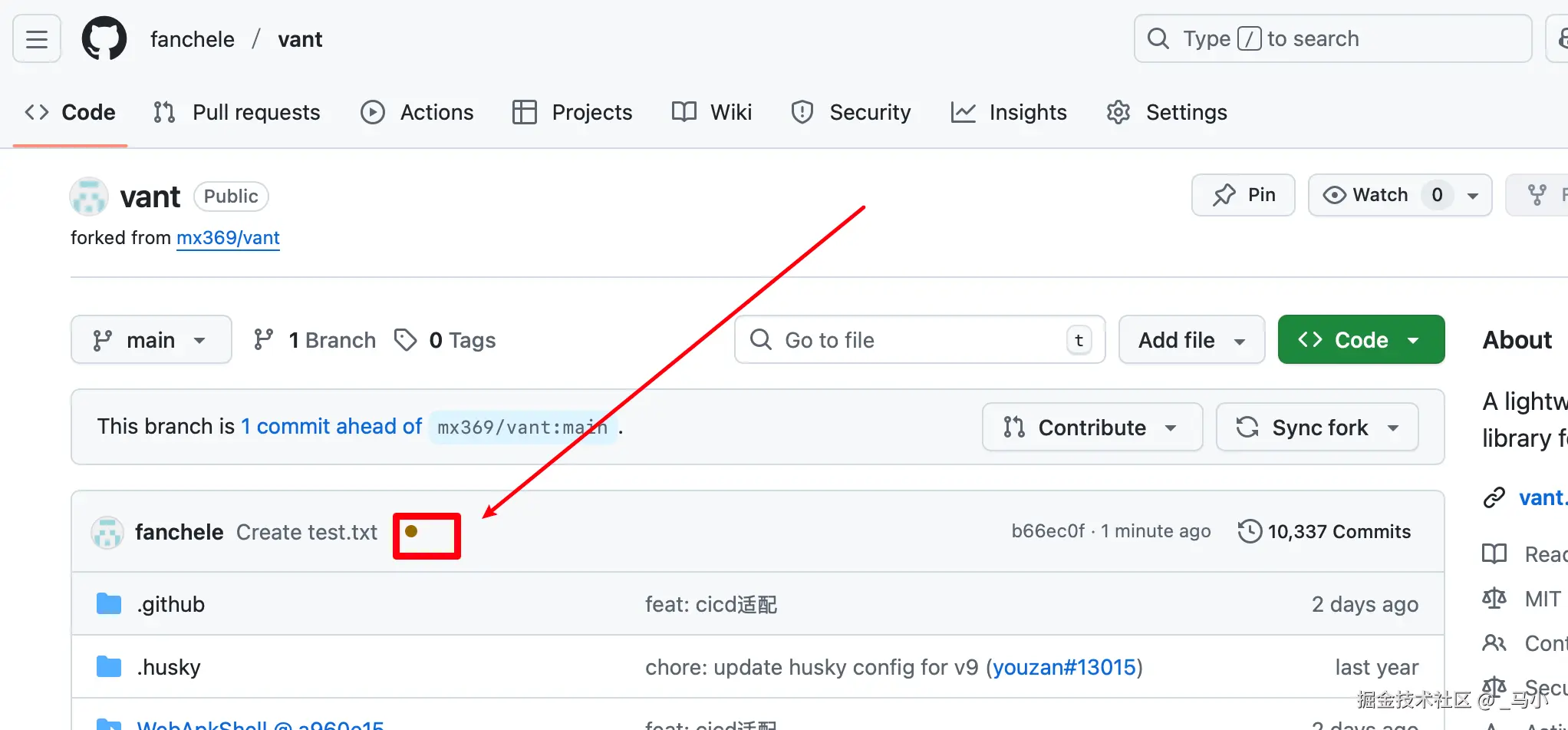This screenshot has width=1568, height=730.
Task: Open the Insights tab
Action: [x=1009, y=112]
